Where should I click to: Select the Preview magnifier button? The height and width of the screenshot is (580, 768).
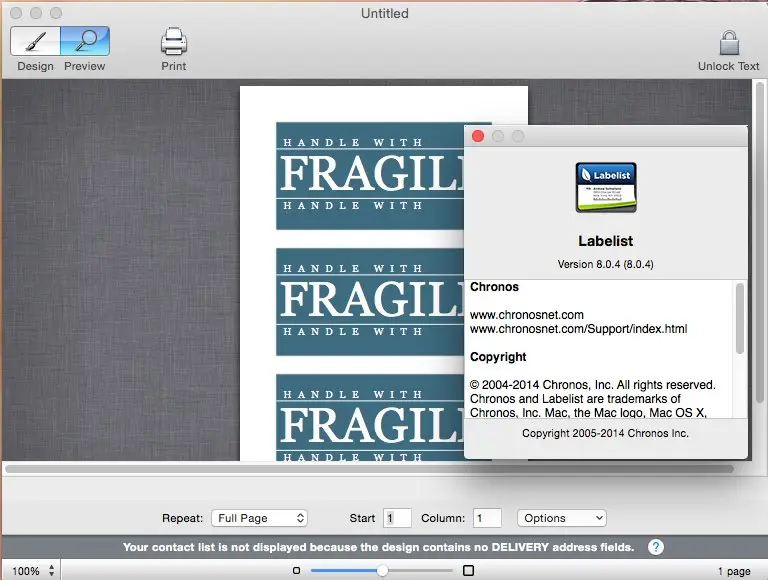(x=85, y=41)
